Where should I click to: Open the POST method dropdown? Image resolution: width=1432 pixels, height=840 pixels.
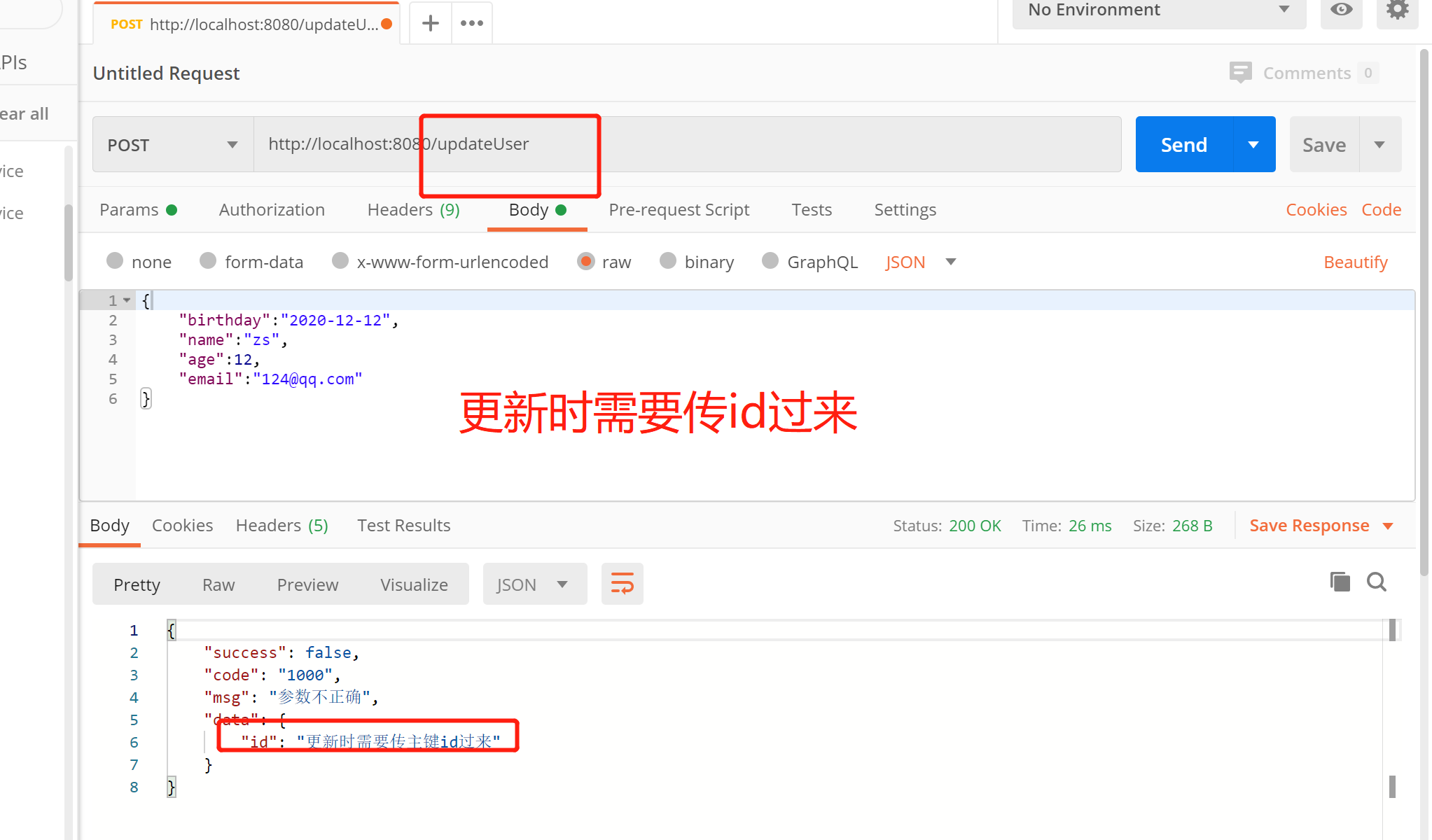(x=173, y=145)
